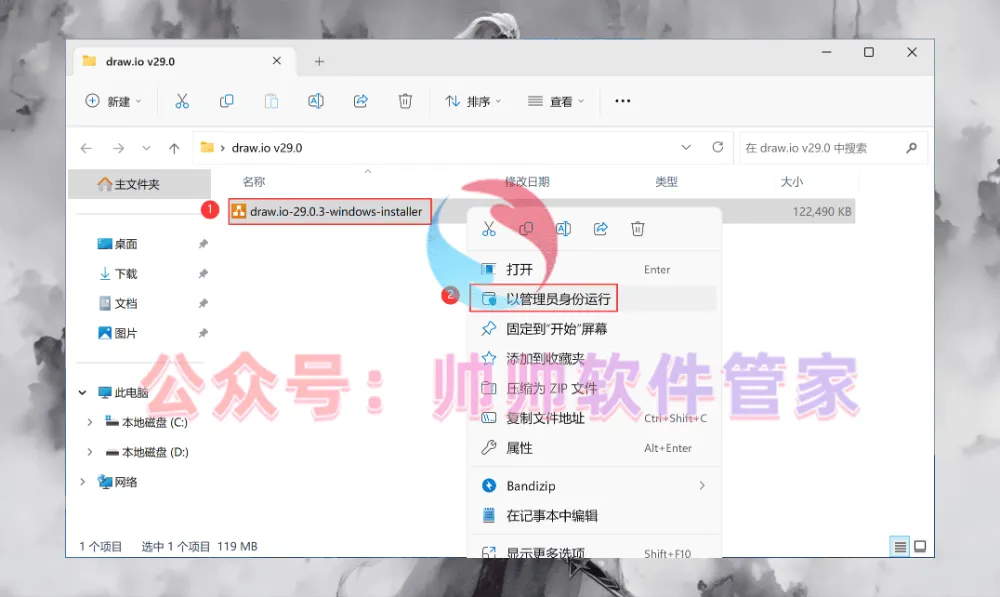Viewport: 1000px width, 597px height.
Task: Click the Share icon in context menu
Action: tap(601, 229)
